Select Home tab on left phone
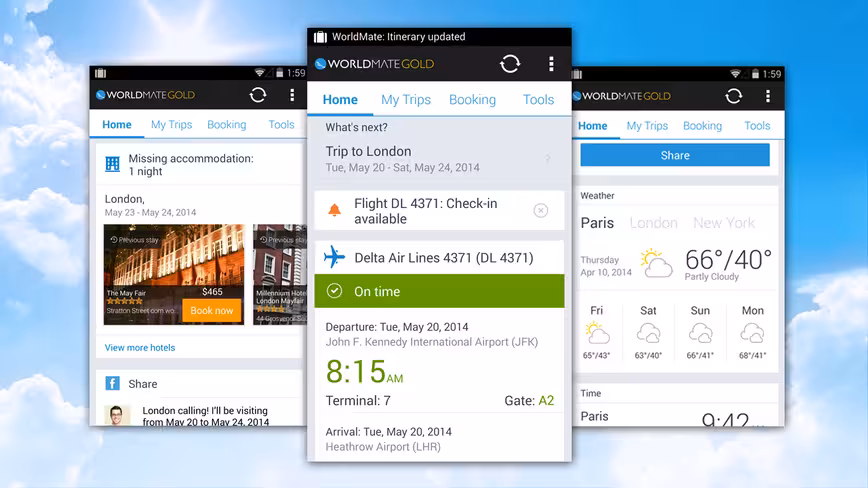The image size is (868, 488). click(117, 124)
